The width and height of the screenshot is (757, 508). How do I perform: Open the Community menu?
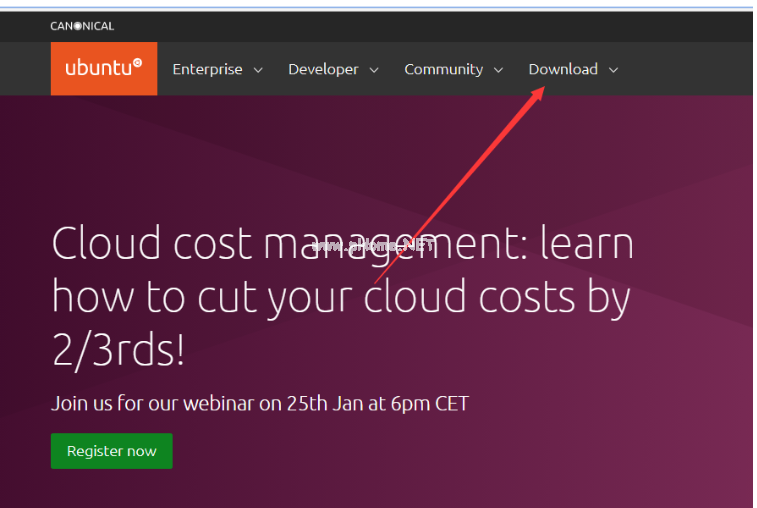pyautogui.click(x=443, y=69)
